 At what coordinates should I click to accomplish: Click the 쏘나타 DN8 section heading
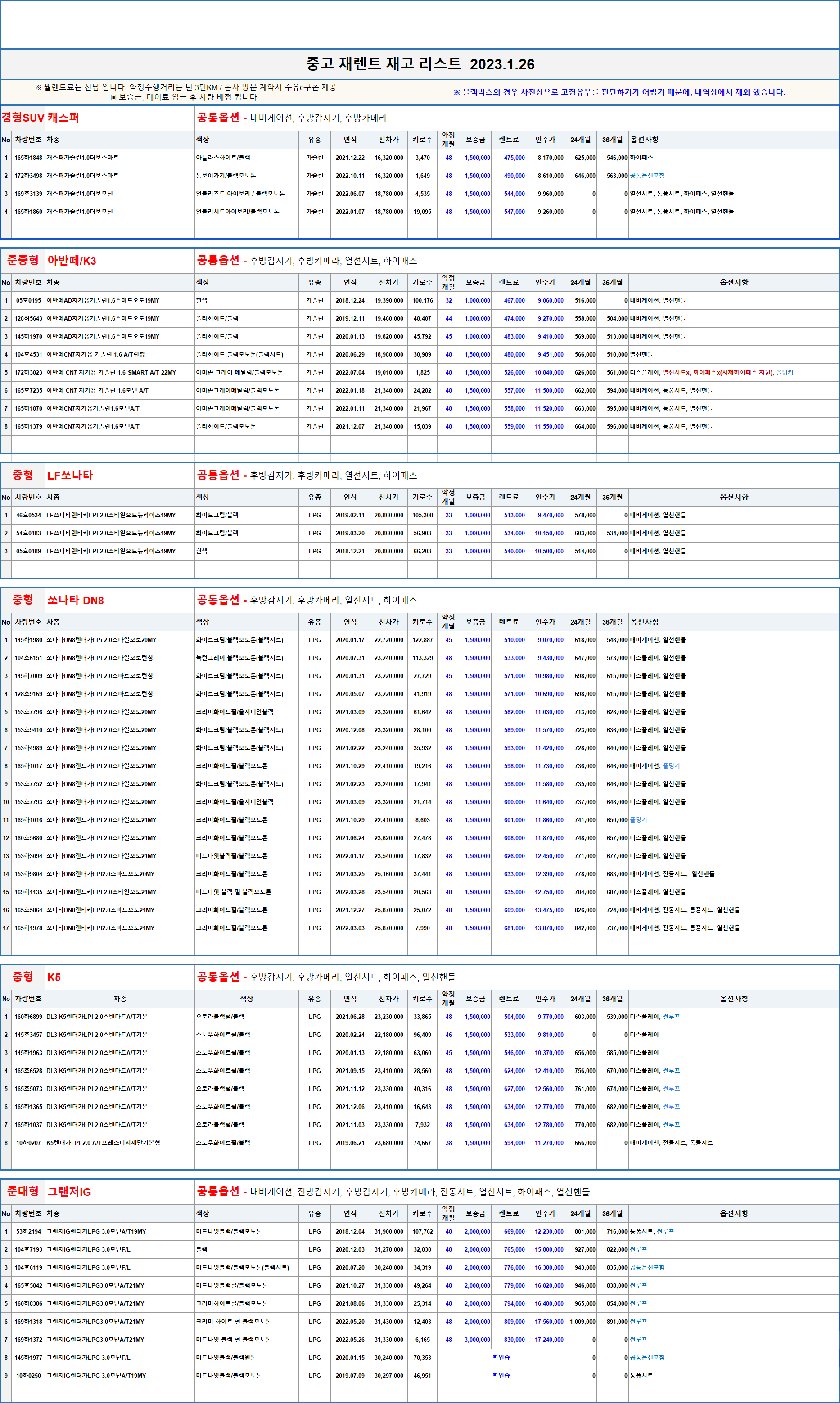75,600
